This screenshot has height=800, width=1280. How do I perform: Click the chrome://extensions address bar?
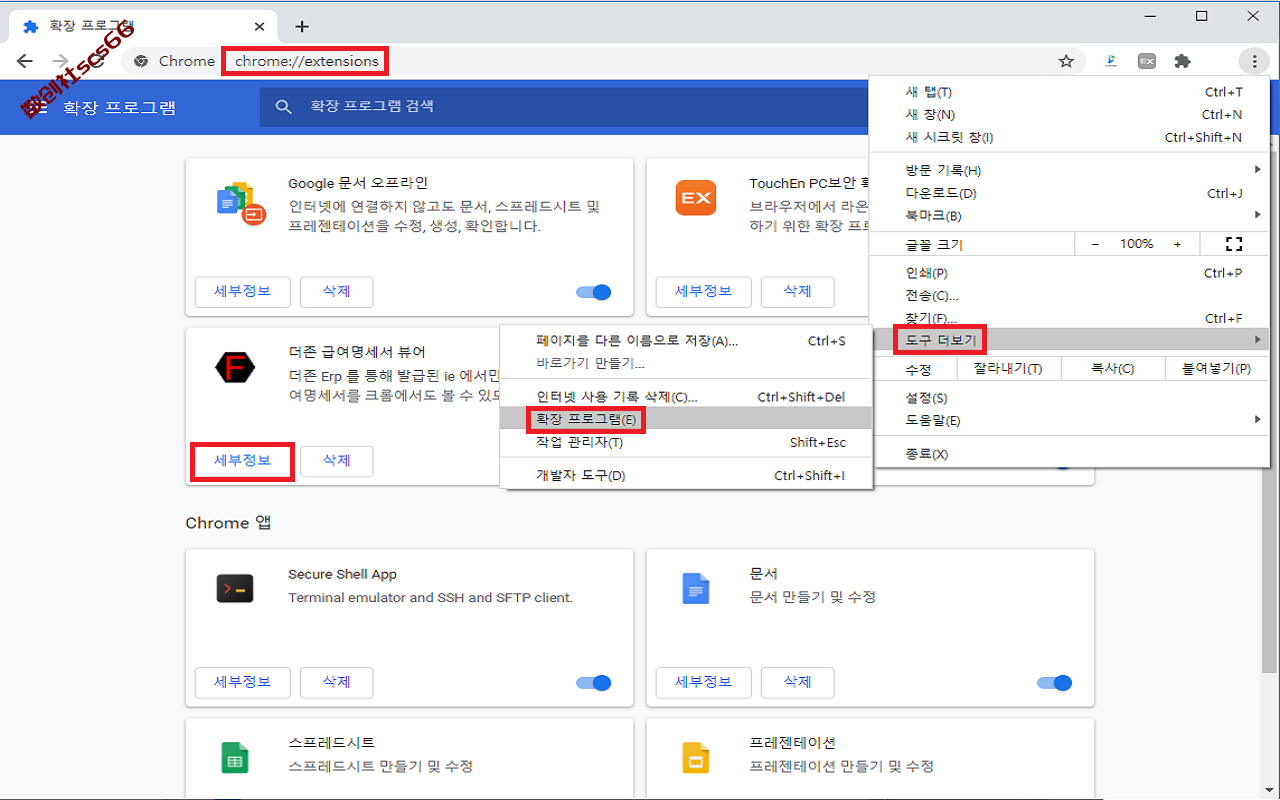pos(306,61)
